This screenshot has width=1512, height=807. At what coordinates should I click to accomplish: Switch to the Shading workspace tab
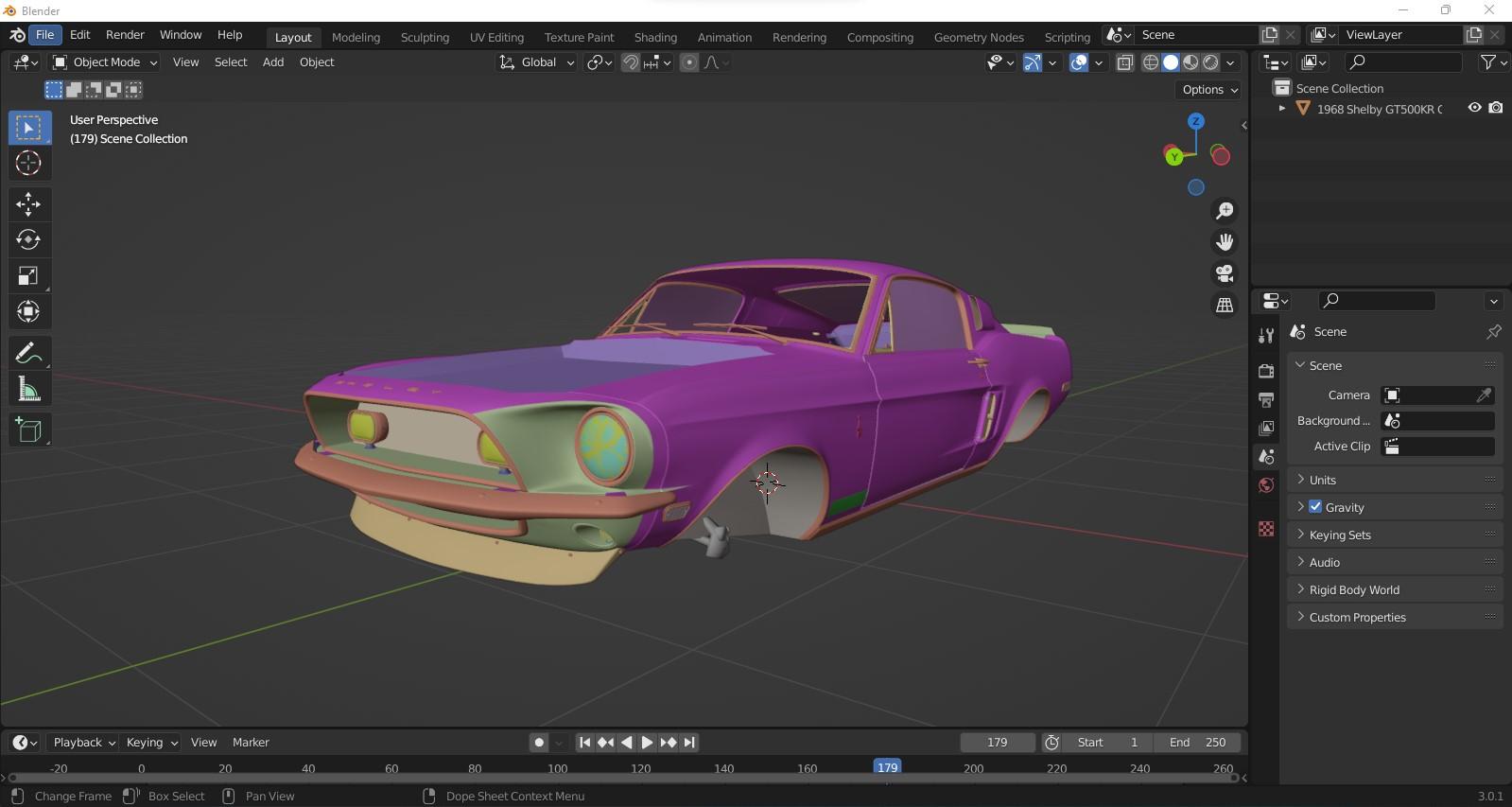click(655, 37)
